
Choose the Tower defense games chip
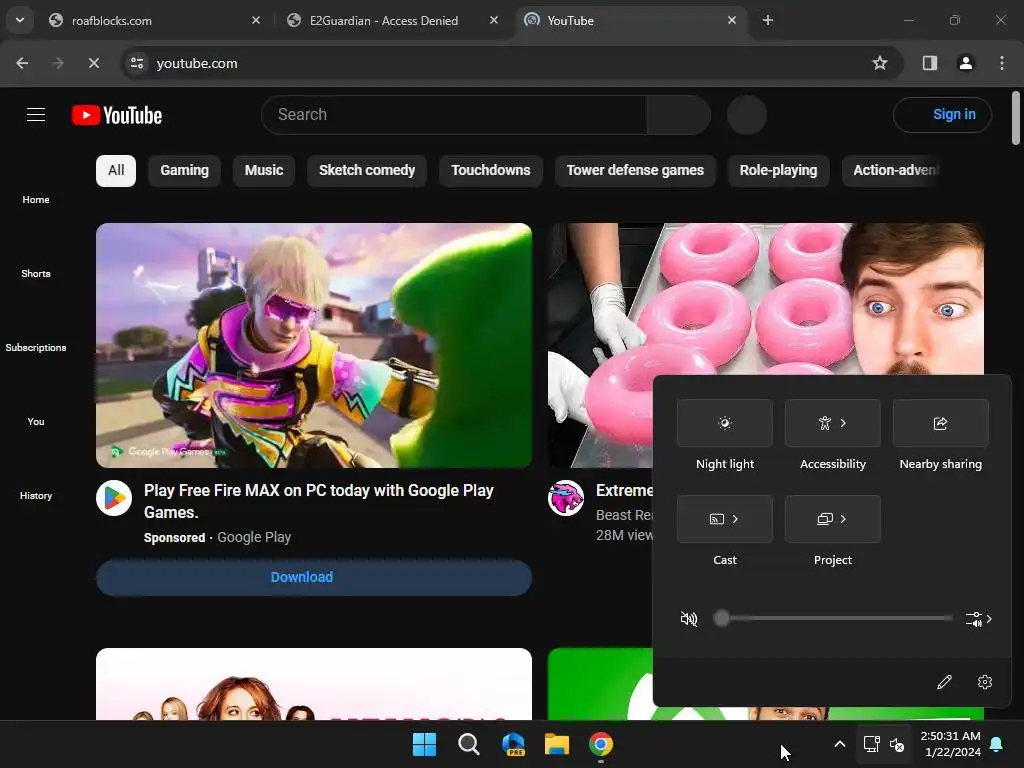click(x=635, y=170)
